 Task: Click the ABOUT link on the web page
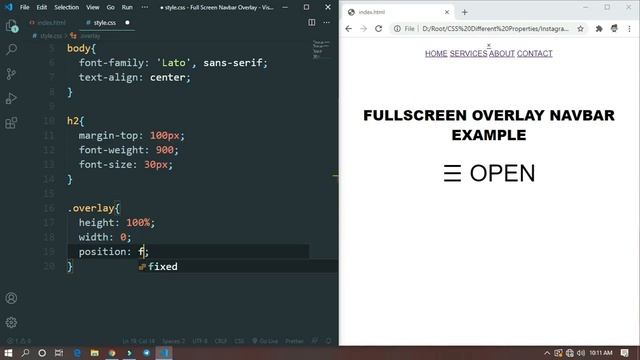tap(502, 53)
